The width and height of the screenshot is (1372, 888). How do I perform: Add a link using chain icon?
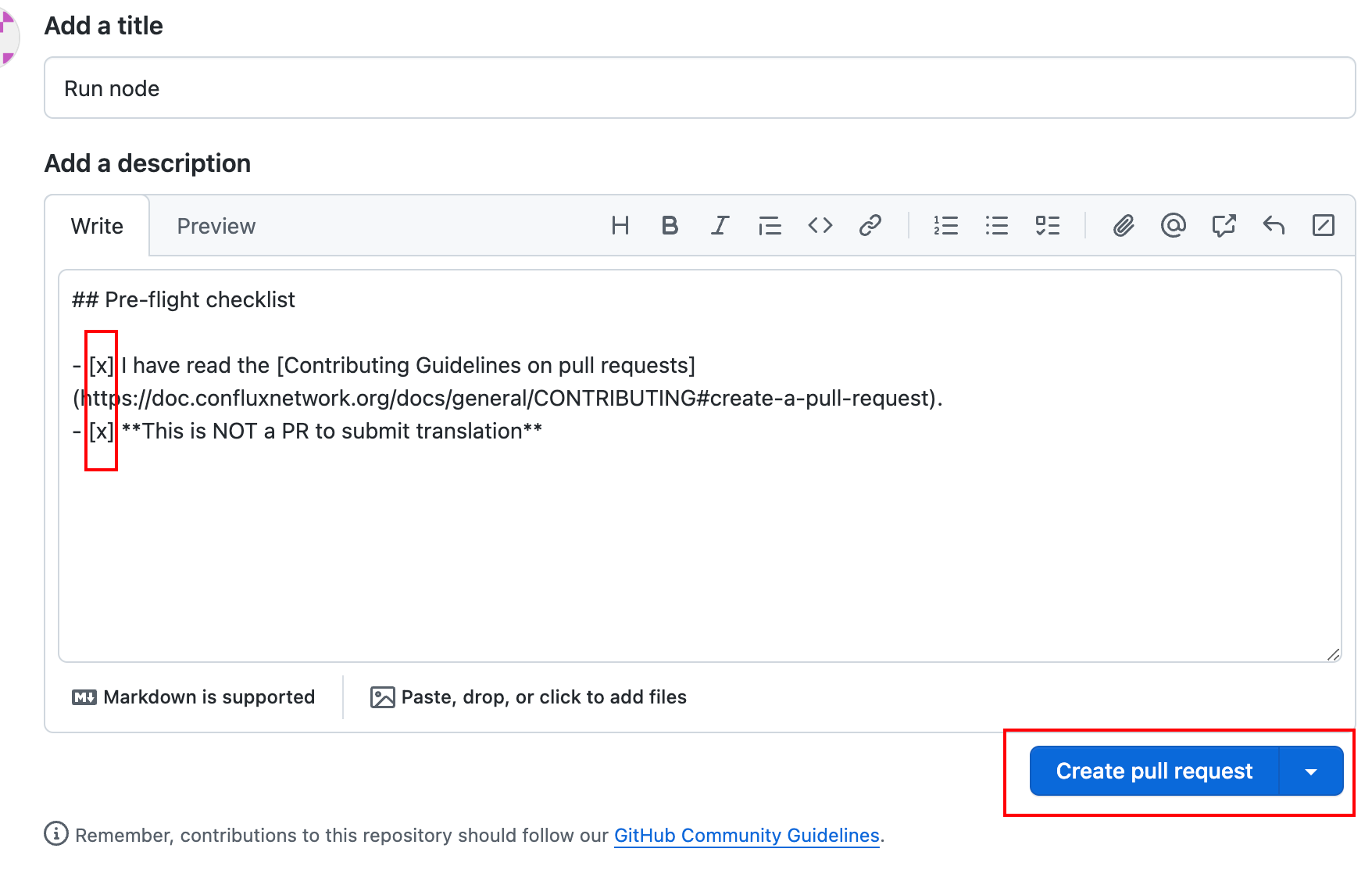tap(870, 226)
